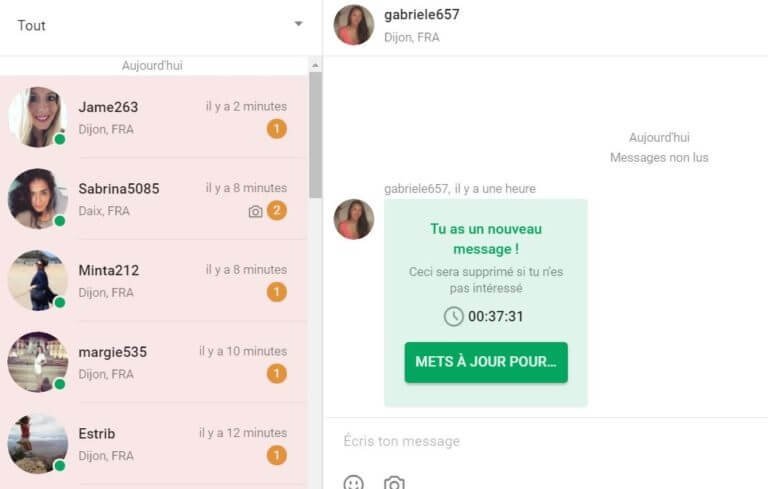
Task: Click the METS À JOUR POUR... button
Action: click(x=486, y=362)
